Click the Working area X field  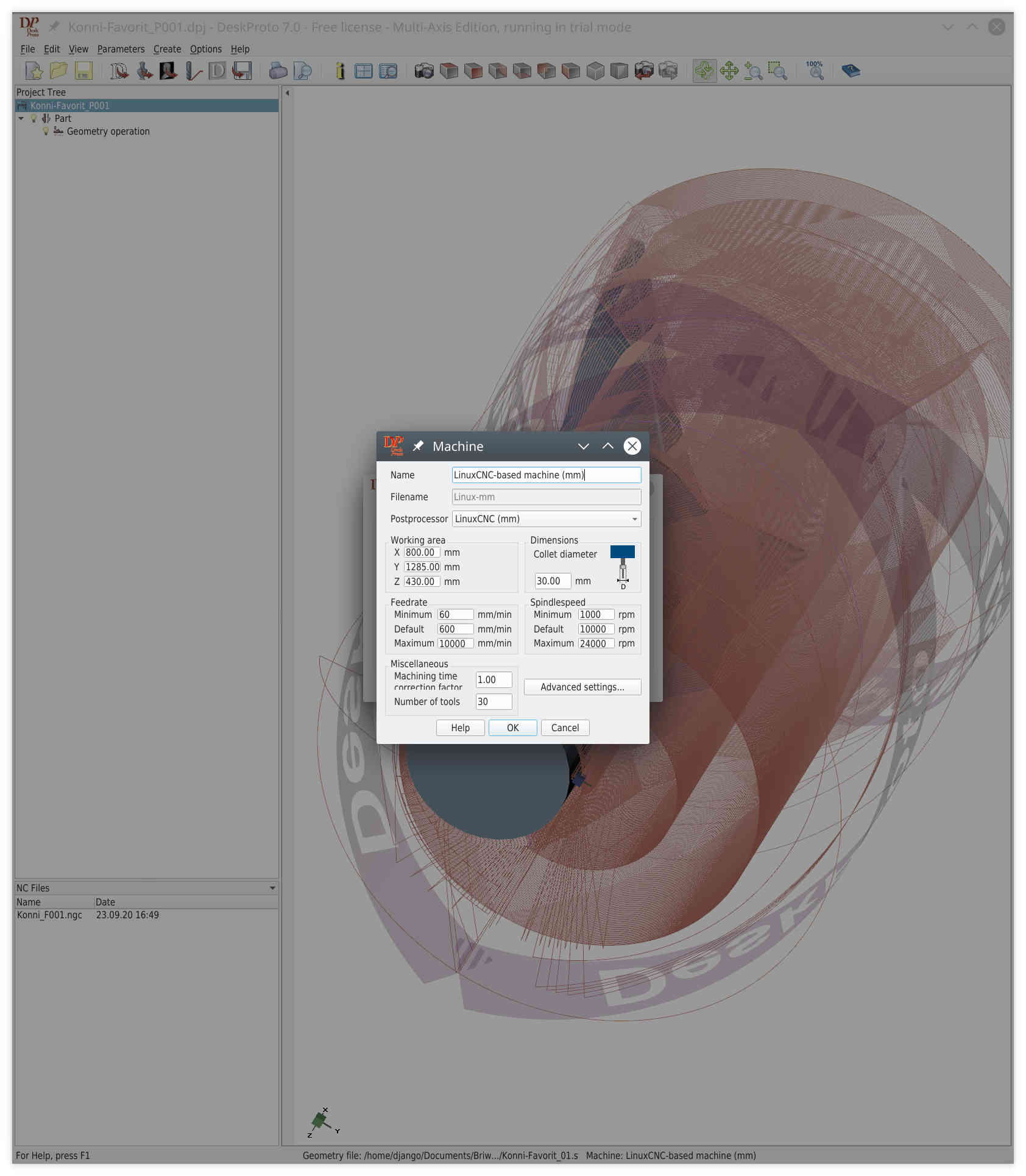coord(422,553)
